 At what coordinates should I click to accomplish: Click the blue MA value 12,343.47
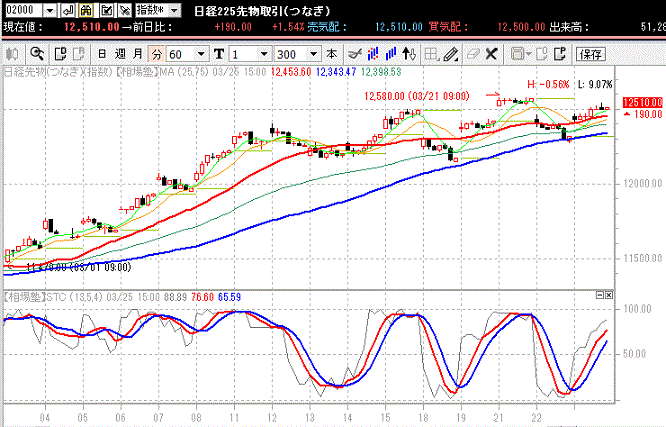point(336,72)
